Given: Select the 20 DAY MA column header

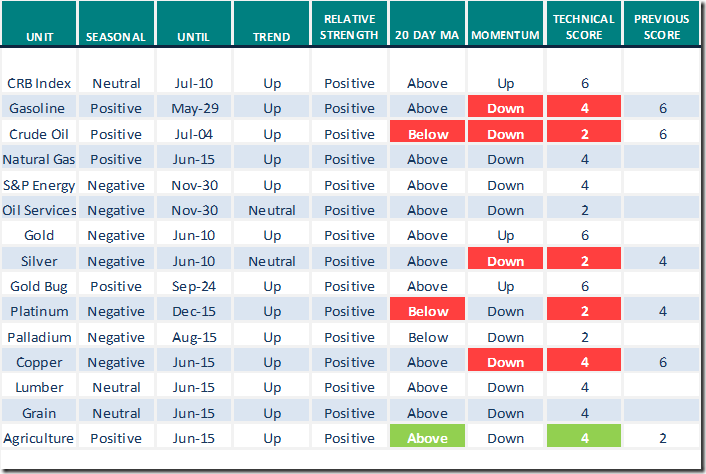Looking at the screenshot, I should click(x=428, y=37).
